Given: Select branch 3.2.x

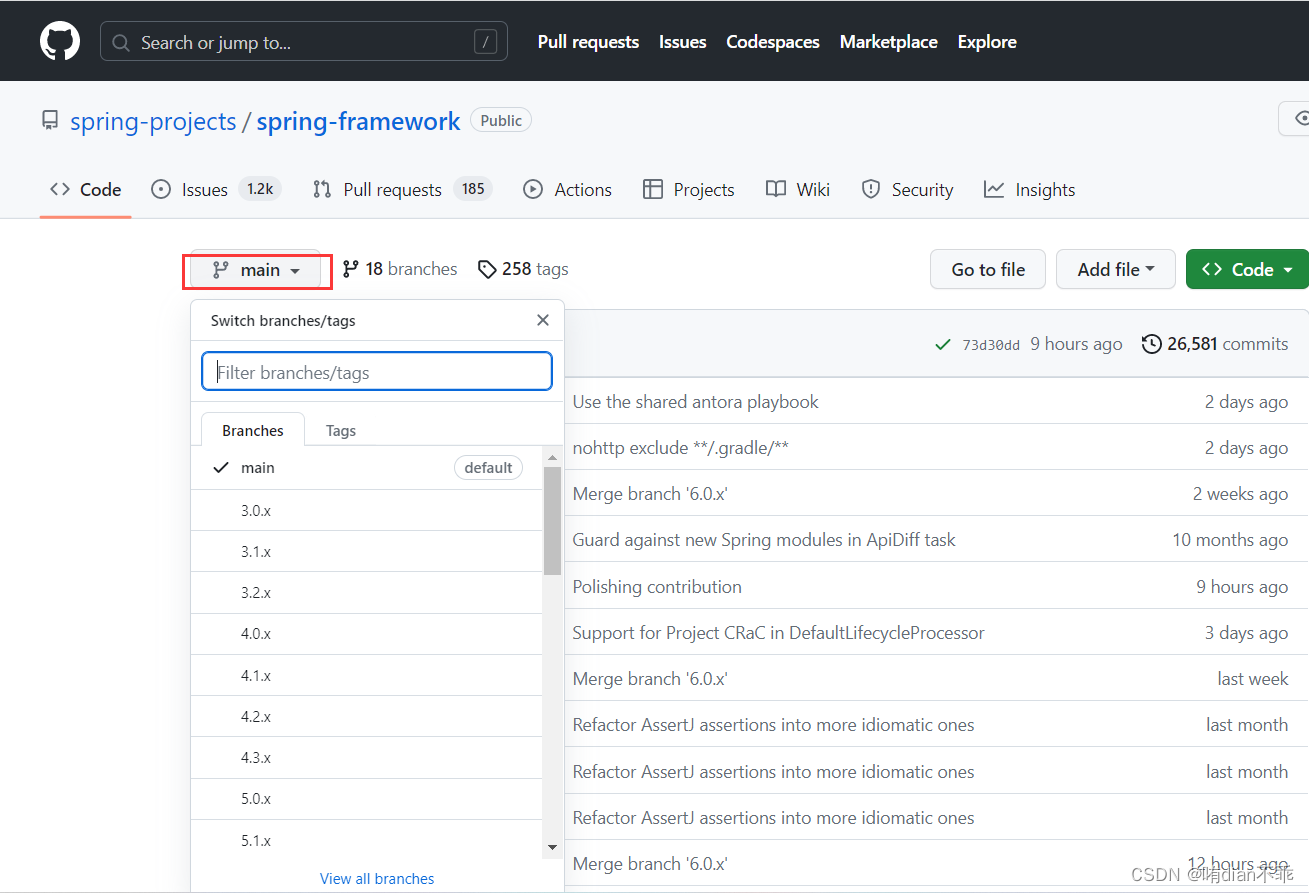Looking at the screenshot, I should [x=367, y=593].
